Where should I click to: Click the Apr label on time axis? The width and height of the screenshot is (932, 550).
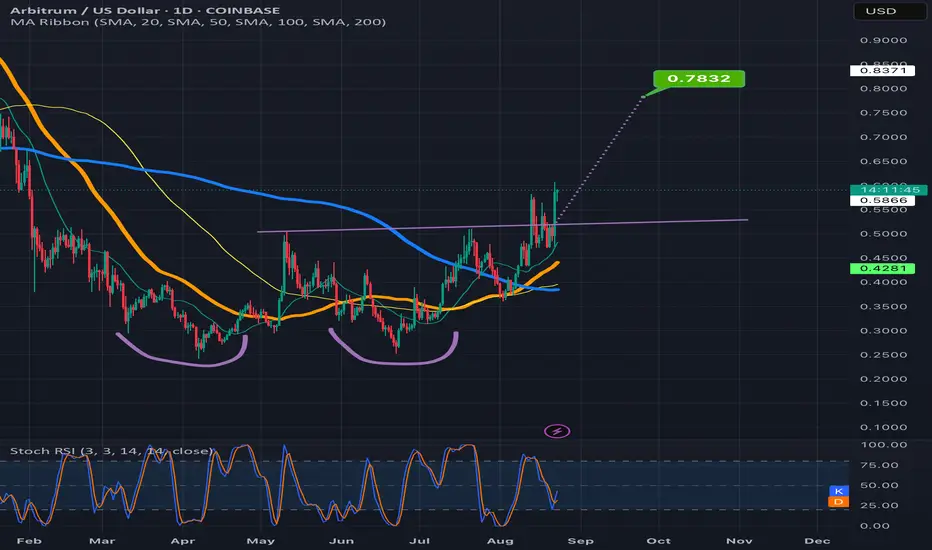coord(182,541)
